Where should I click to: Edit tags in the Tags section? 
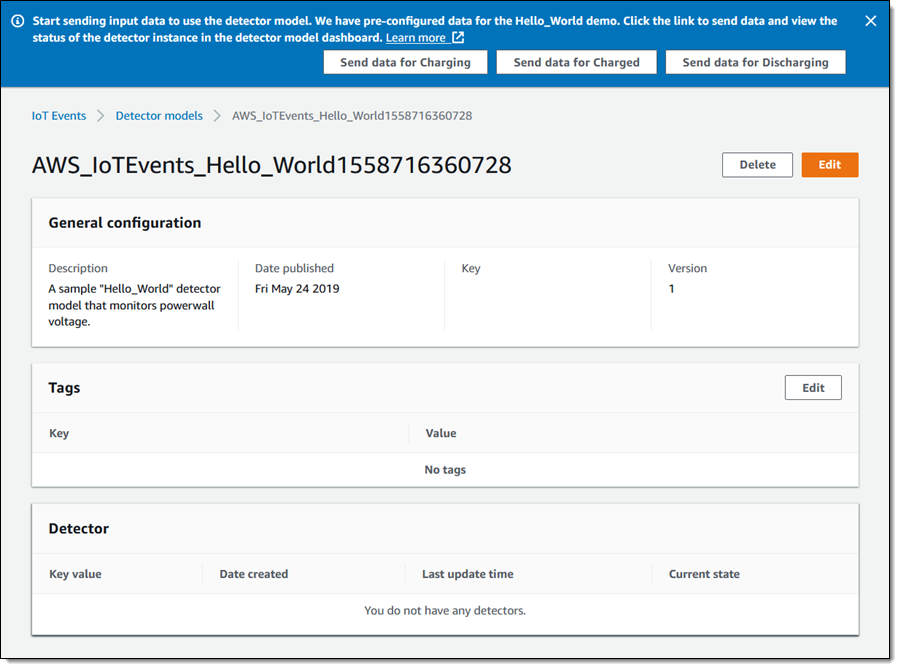tap(813, 388)
